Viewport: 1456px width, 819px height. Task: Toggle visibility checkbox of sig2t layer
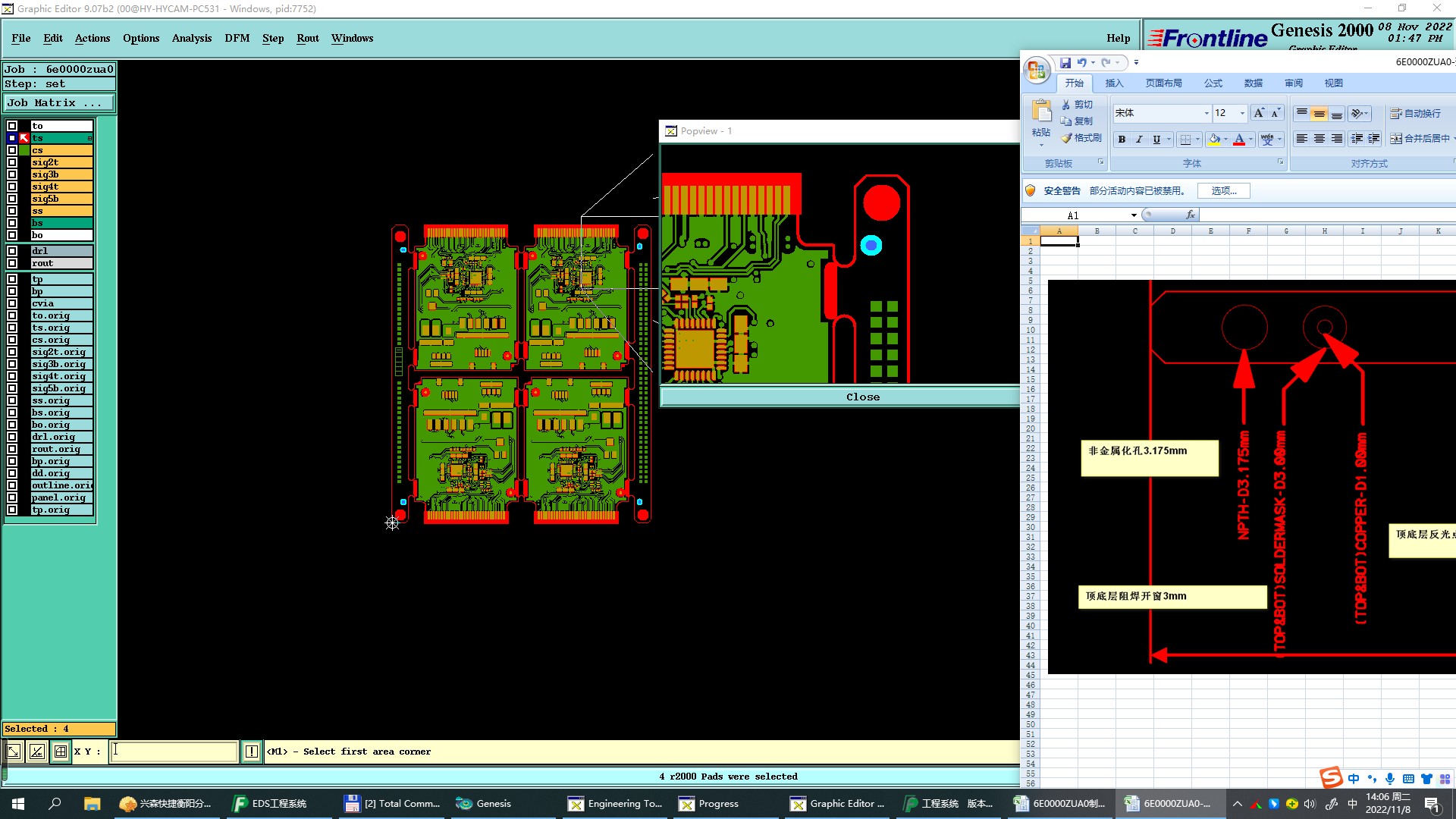coord(12,162)
